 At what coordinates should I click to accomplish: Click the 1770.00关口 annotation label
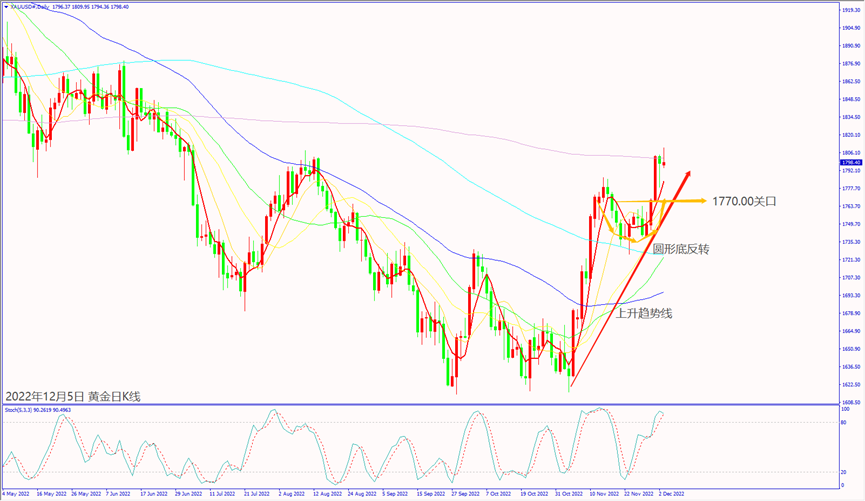point(744,201)
